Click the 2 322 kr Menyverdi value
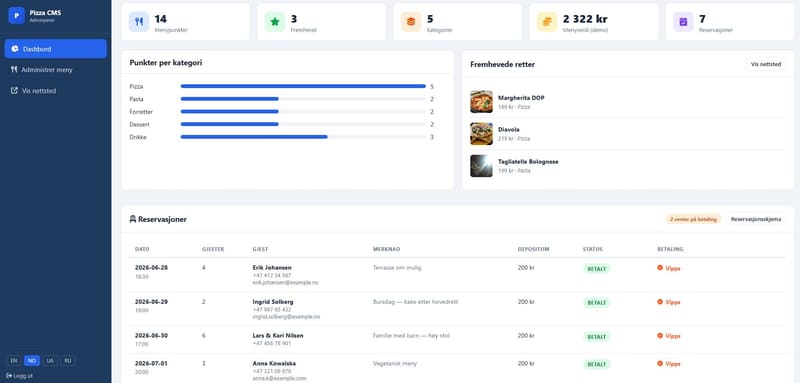This screenshot has height=383, width=800. 585,19
